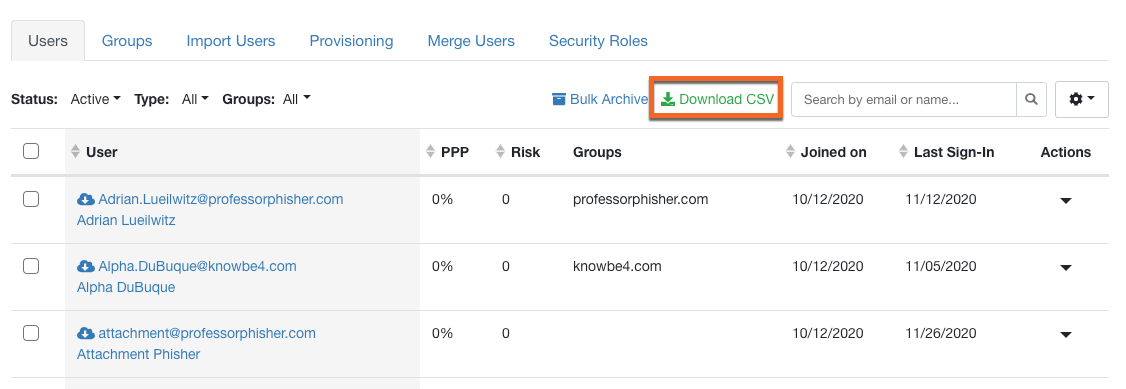Click the cloud icon beside Alpha.DuBuque email
Screen dimensions: 1126x389
[85, 266]
